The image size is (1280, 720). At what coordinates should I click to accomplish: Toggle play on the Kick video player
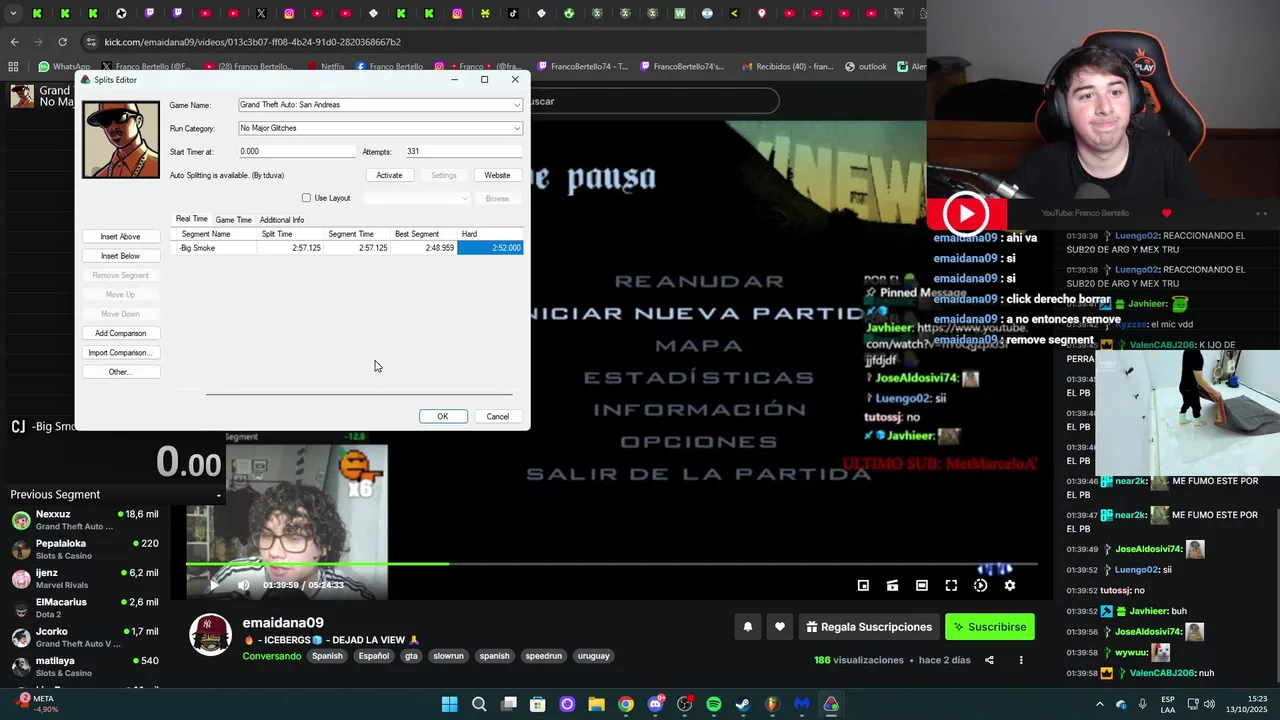click(213, 585)
